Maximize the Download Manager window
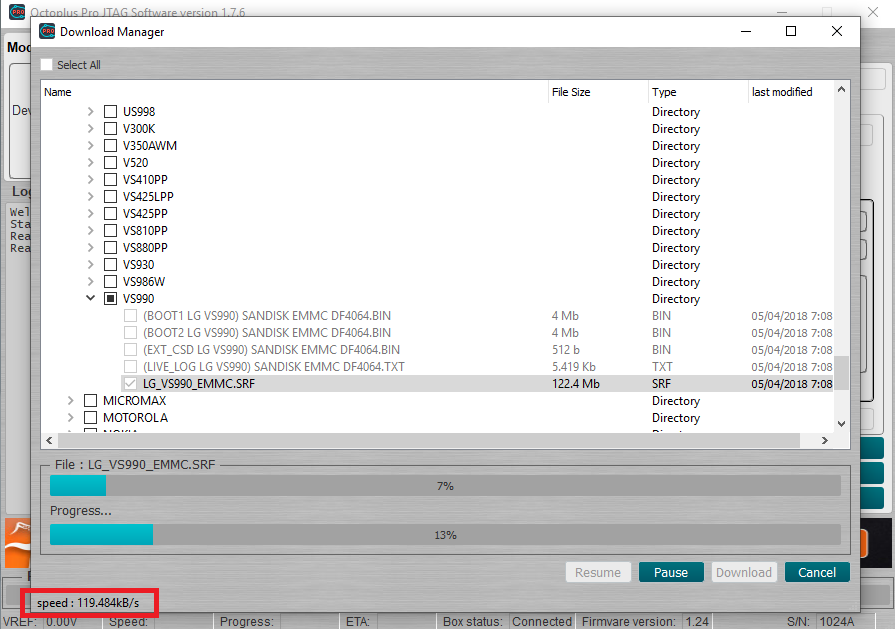Image resolution: width=895 pixels, height=629 pixels. (x=791, y=31)
